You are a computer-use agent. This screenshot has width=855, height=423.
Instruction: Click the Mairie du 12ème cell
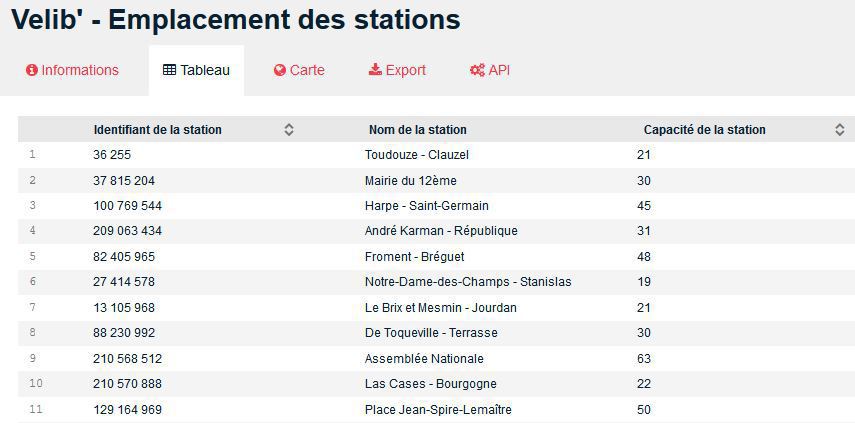tap(410, 181)
